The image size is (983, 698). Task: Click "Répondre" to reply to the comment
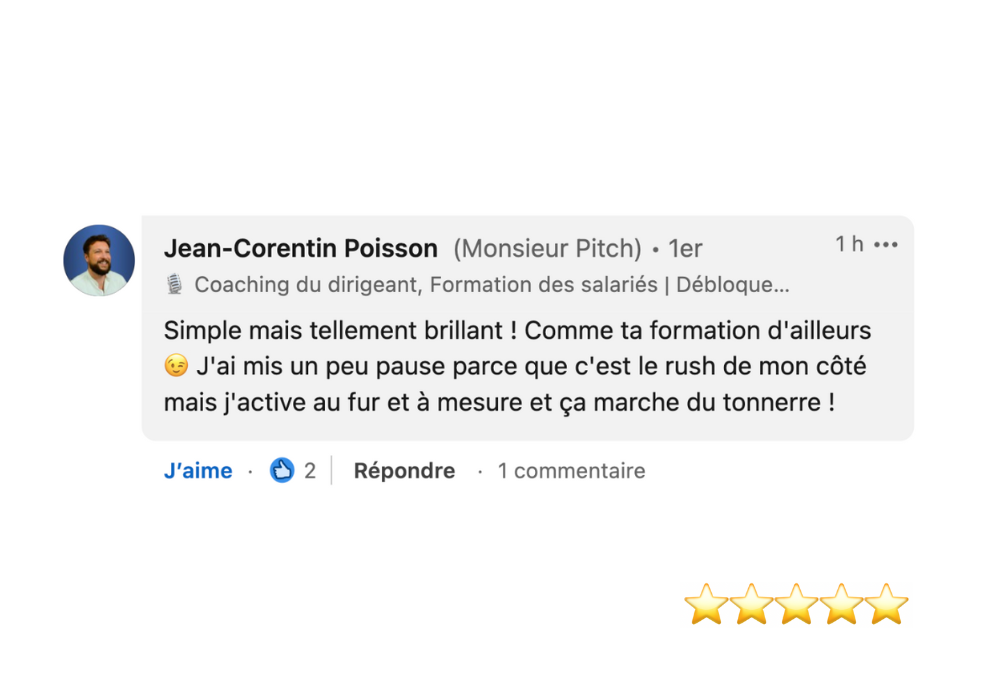(x=404, y=471)
